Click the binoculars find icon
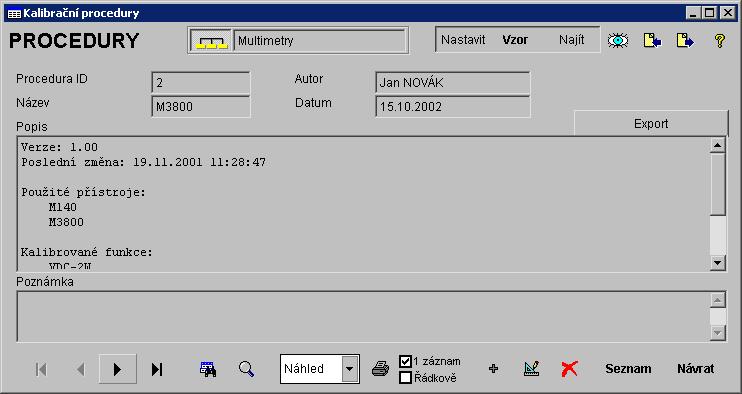742x394 pixels. click(208, 369)
